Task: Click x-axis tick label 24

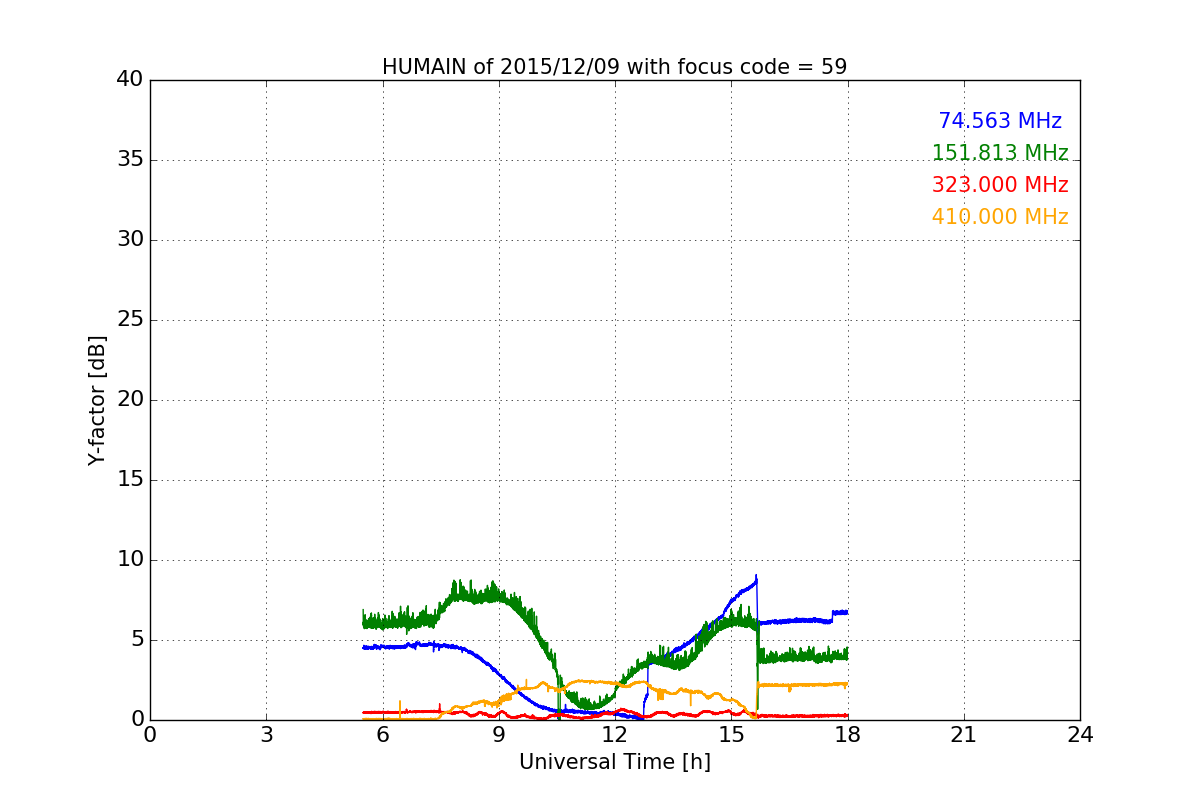Action: pos(1080,735)
